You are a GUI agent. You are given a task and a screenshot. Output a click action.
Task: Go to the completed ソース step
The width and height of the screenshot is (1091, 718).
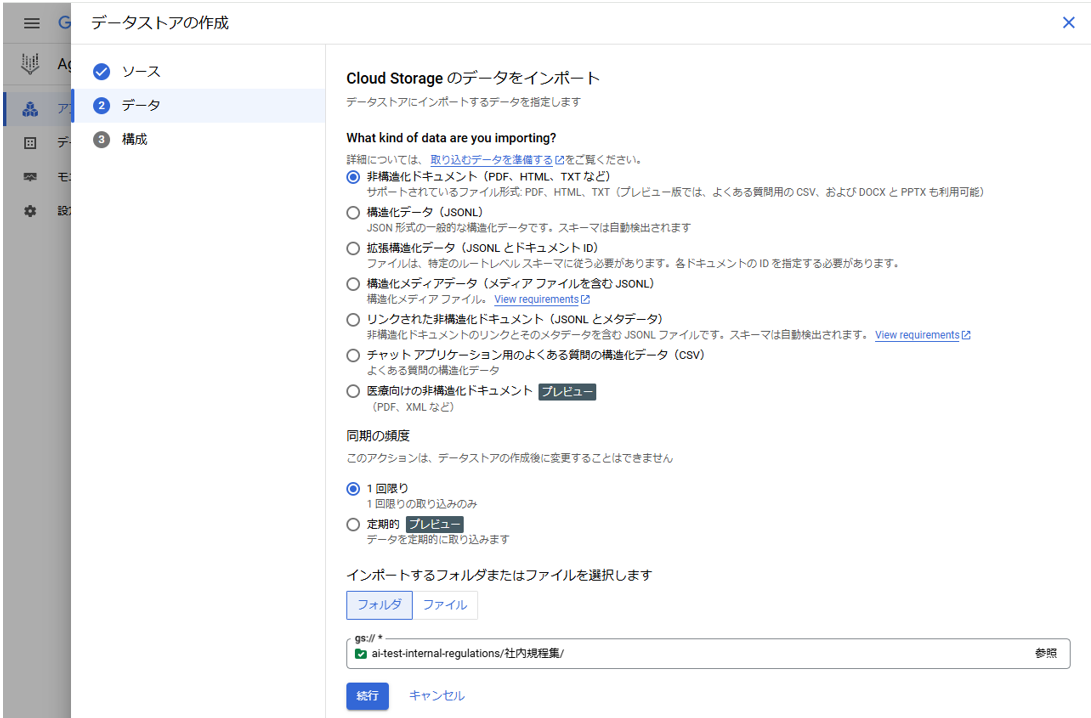coord(198,72)
